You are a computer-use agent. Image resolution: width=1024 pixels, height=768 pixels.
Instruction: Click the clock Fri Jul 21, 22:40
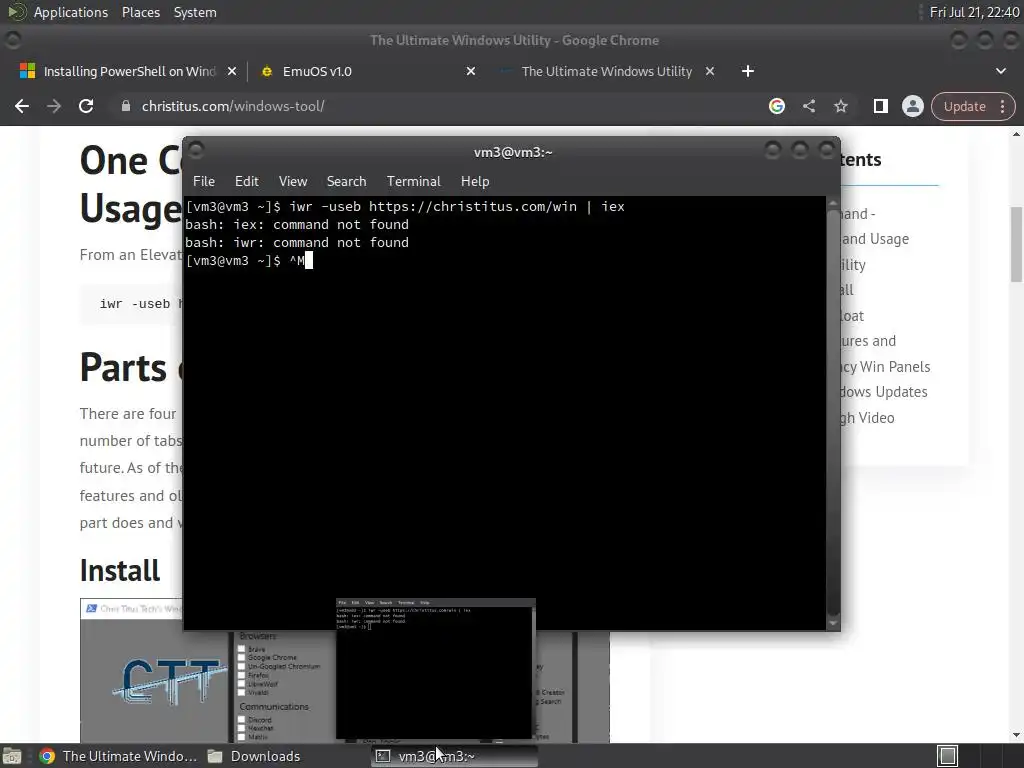974,12
